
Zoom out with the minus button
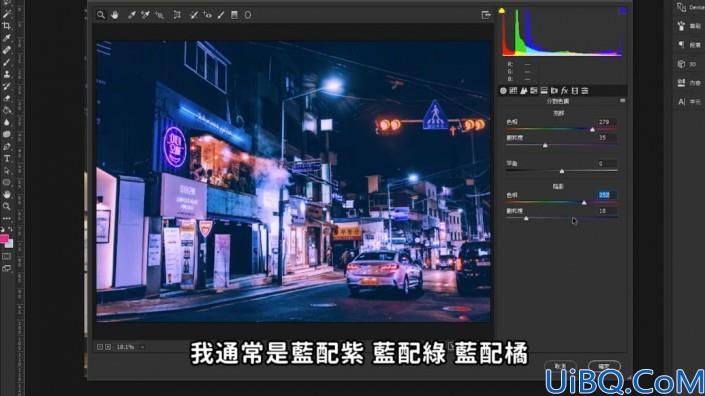tap(100, 347)
